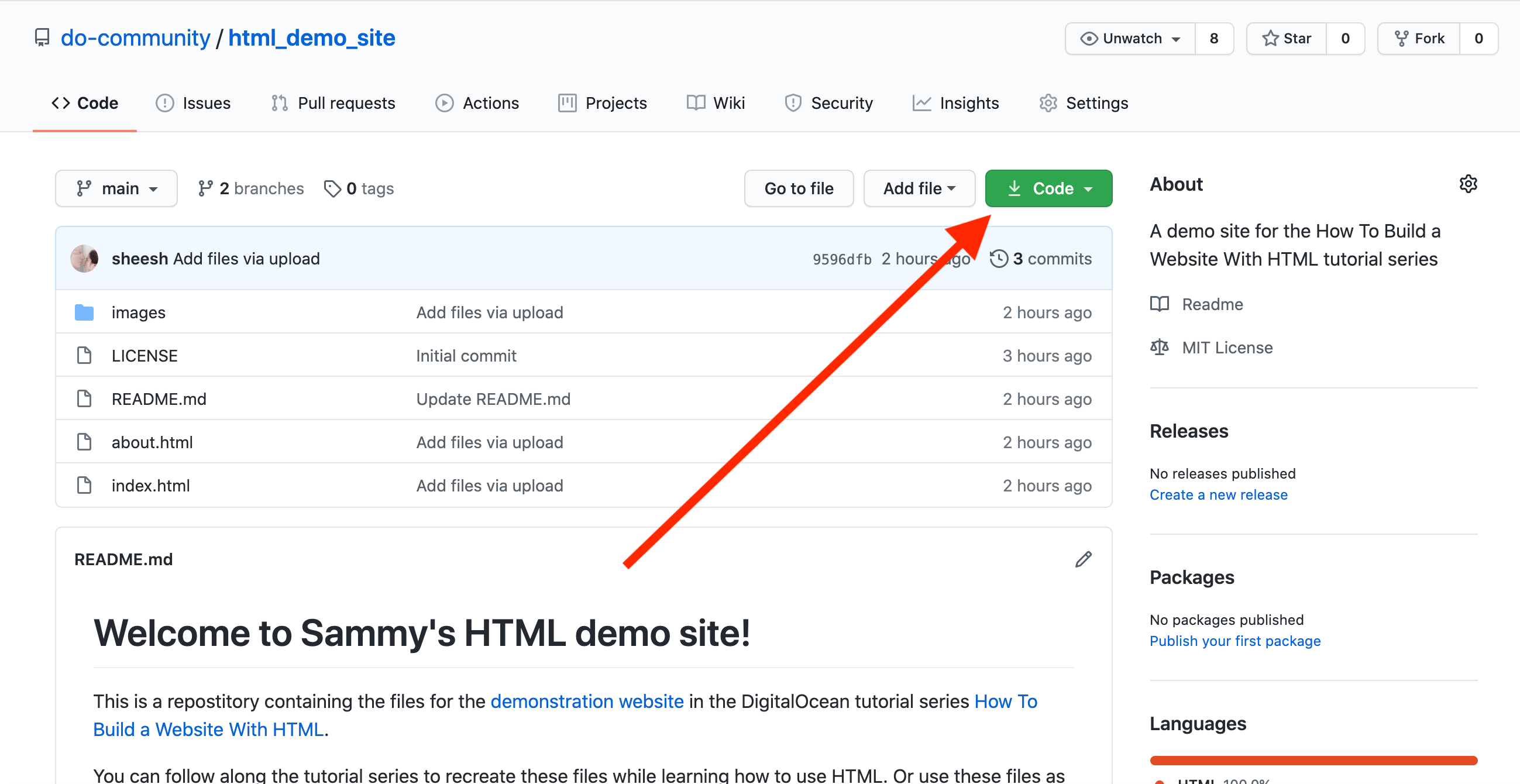This screenshot has height=784, width=1520.
Task: Click the README.md file icon in file list
Action: click(84, 399)
